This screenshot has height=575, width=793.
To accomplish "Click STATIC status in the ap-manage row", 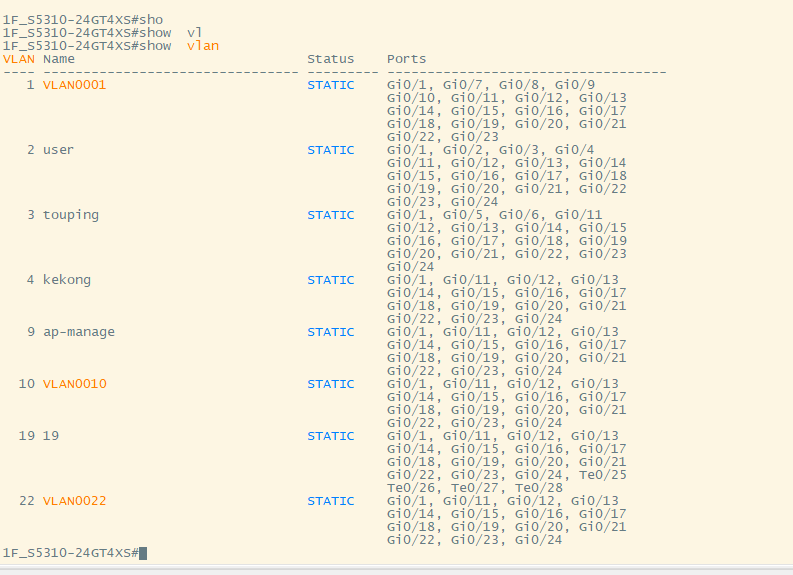I will [x=331, y=332].
